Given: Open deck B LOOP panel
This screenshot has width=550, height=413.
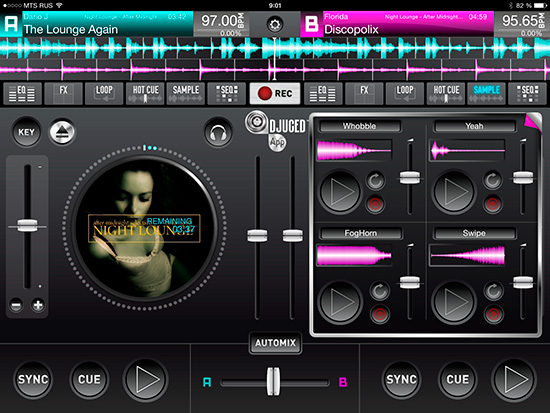Looking at the screenshot, I should click(x=405, y=93).
